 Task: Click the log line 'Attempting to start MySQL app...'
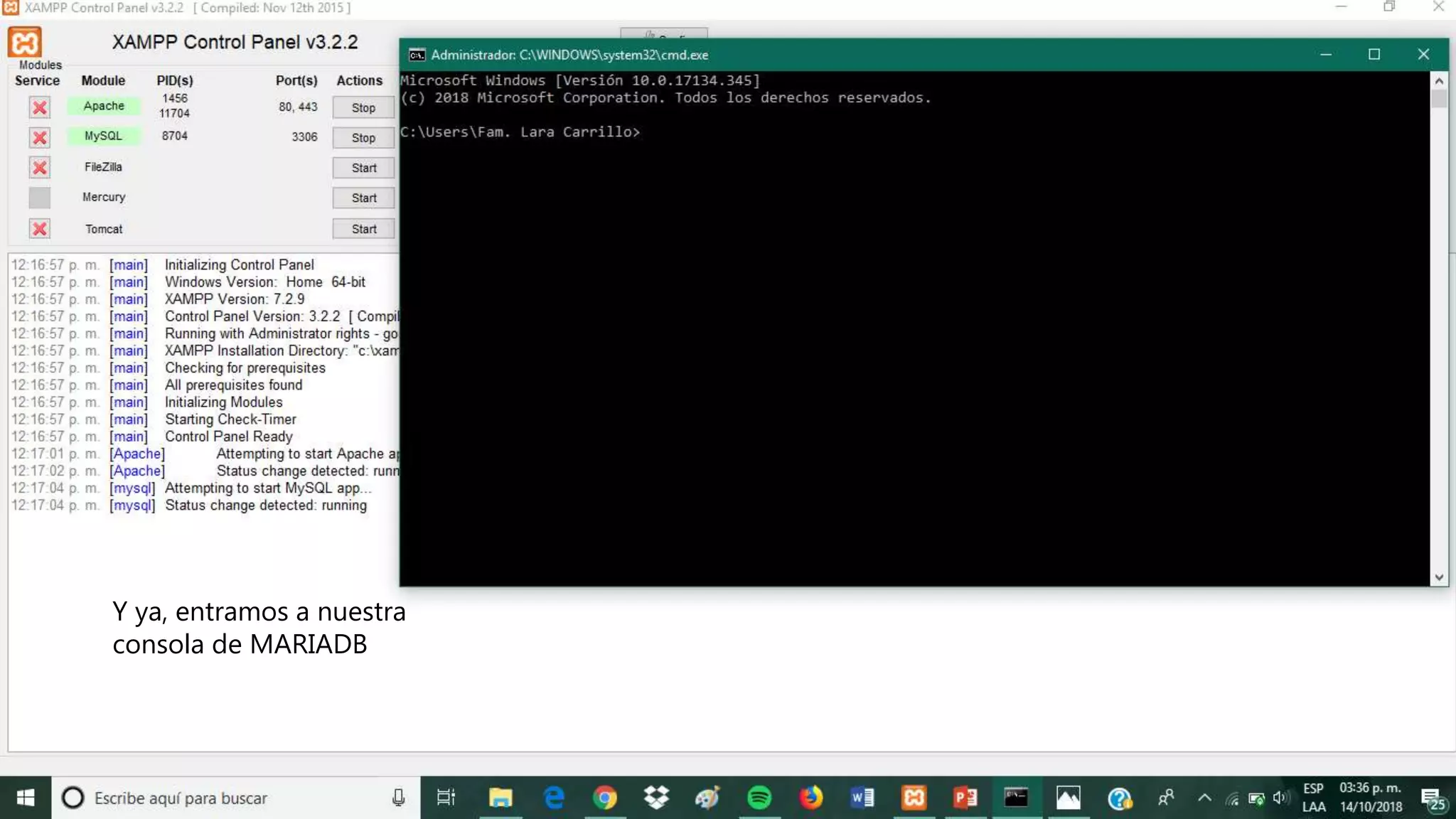pos(268,488)
